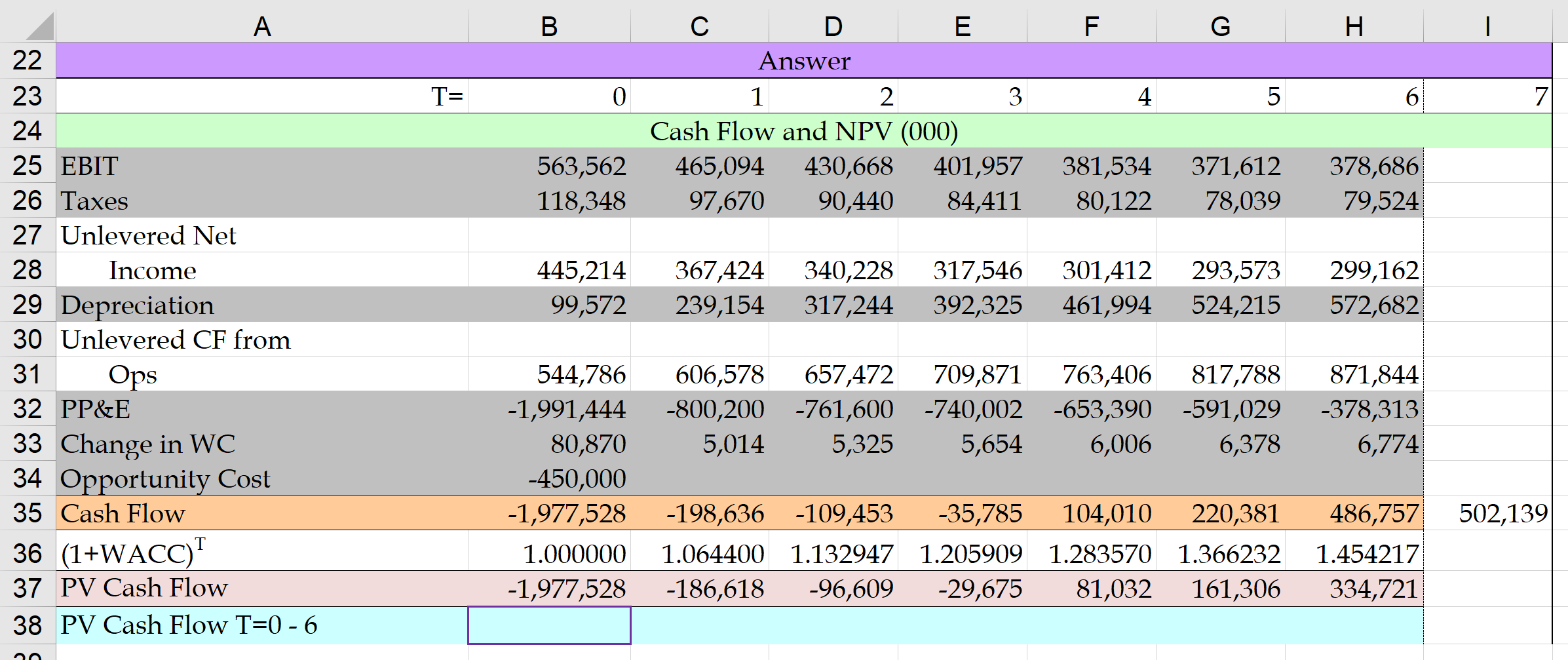Screen dimensions: 1568x660
Task: Click Unlevered Net Income value 317,546
Action: click(978, 270)
